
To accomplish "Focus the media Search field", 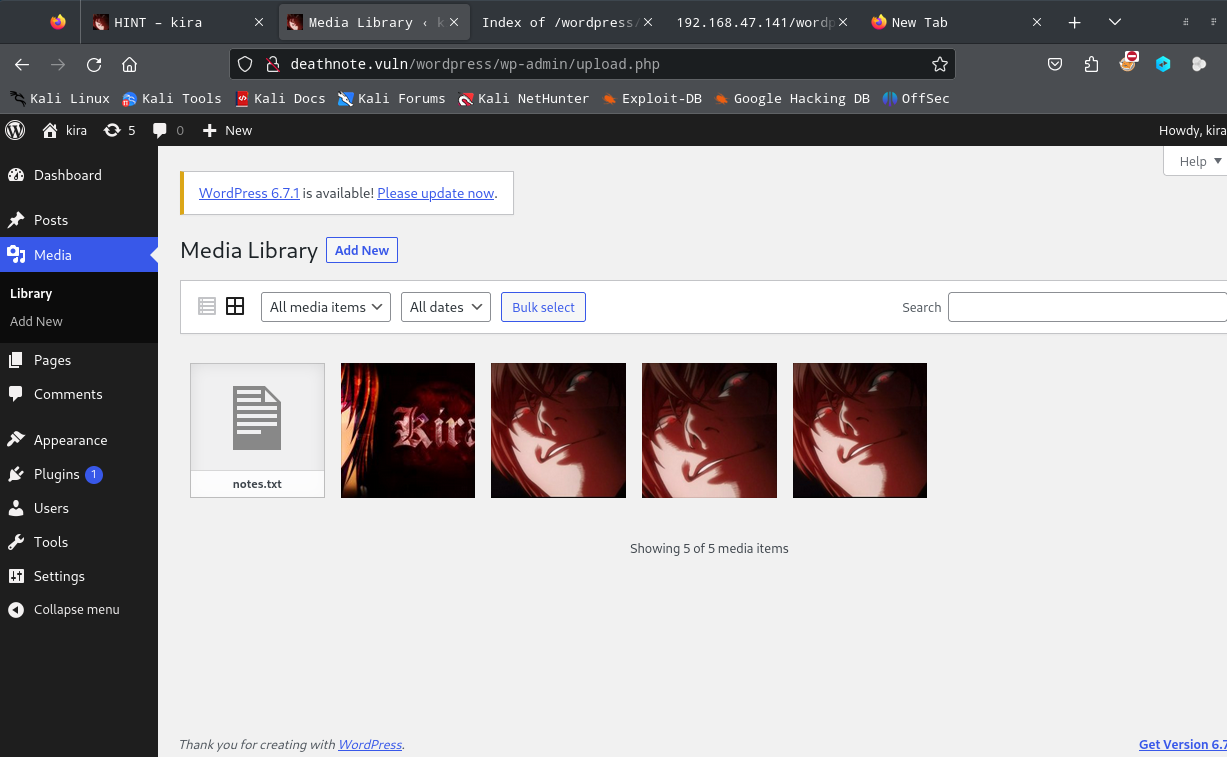I will [1087, 307].
